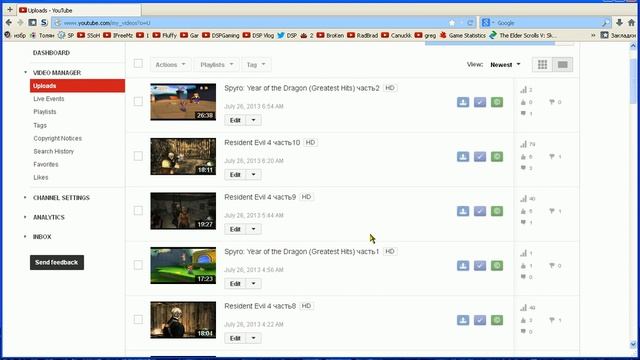Viewport: 640px width, 360px height.
Task: Tick the checkbox for Spyro часть1 video
Action: click(x=138, y=265)
